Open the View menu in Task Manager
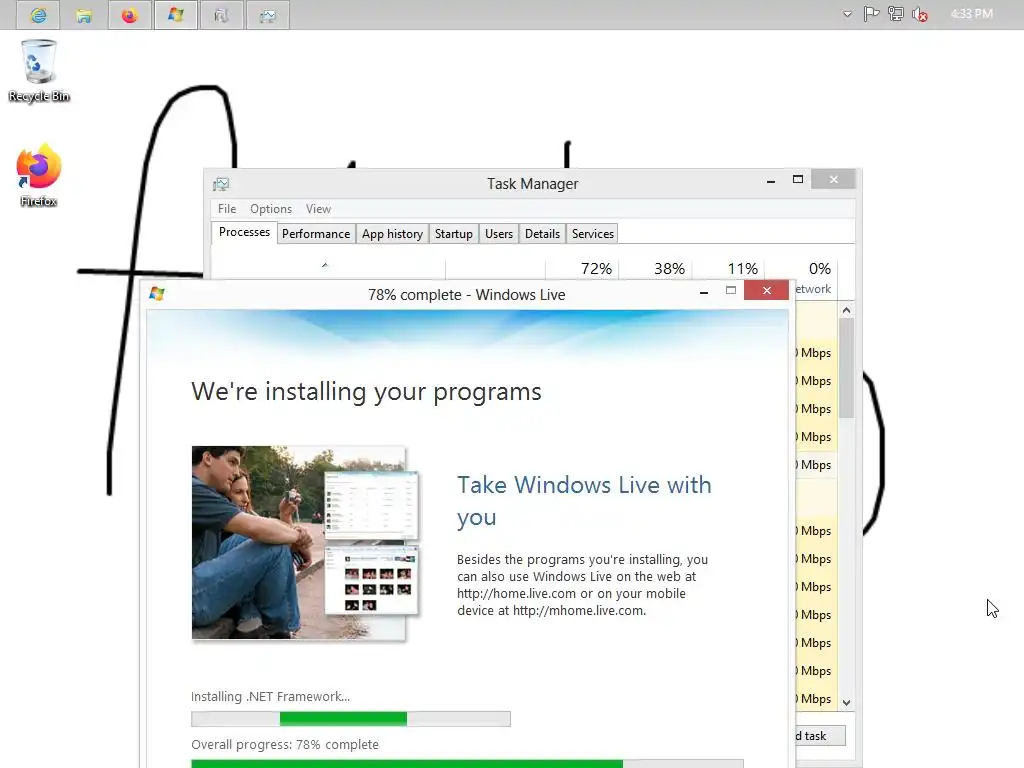 [x=318, y=209]
